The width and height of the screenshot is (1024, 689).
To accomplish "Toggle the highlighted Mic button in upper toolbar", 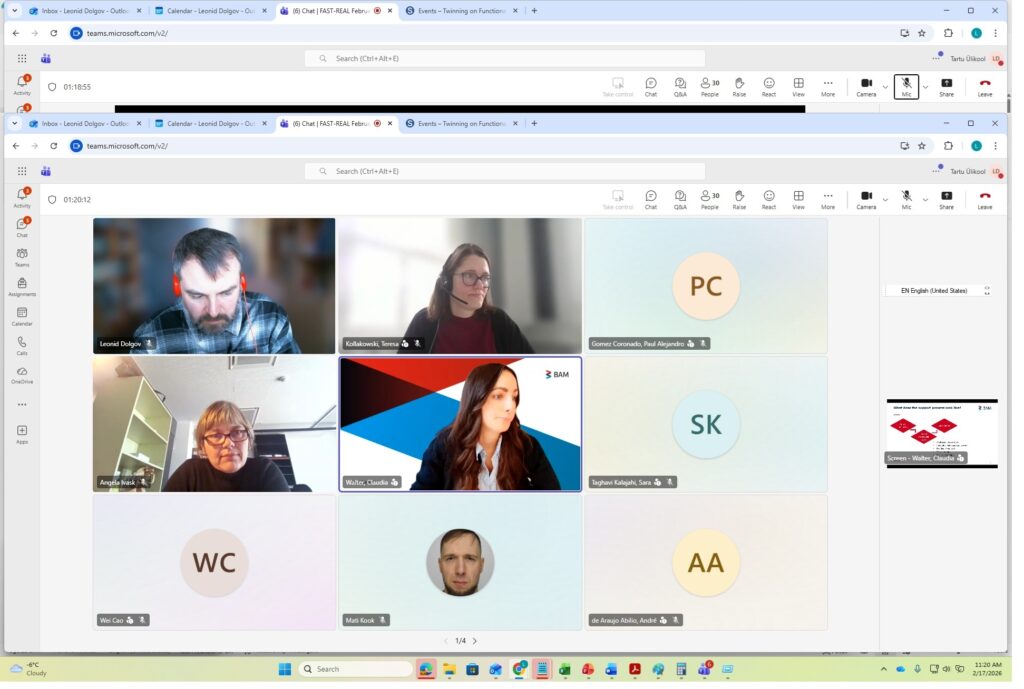I will pos(906,86).
